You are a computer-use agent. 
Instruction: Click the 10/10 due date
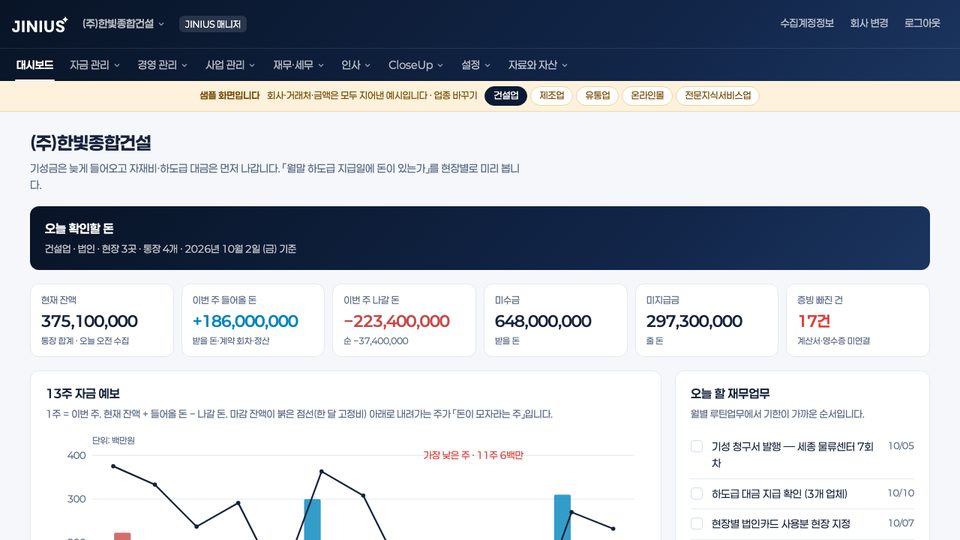pyautogui.click(x=901, y=493)
